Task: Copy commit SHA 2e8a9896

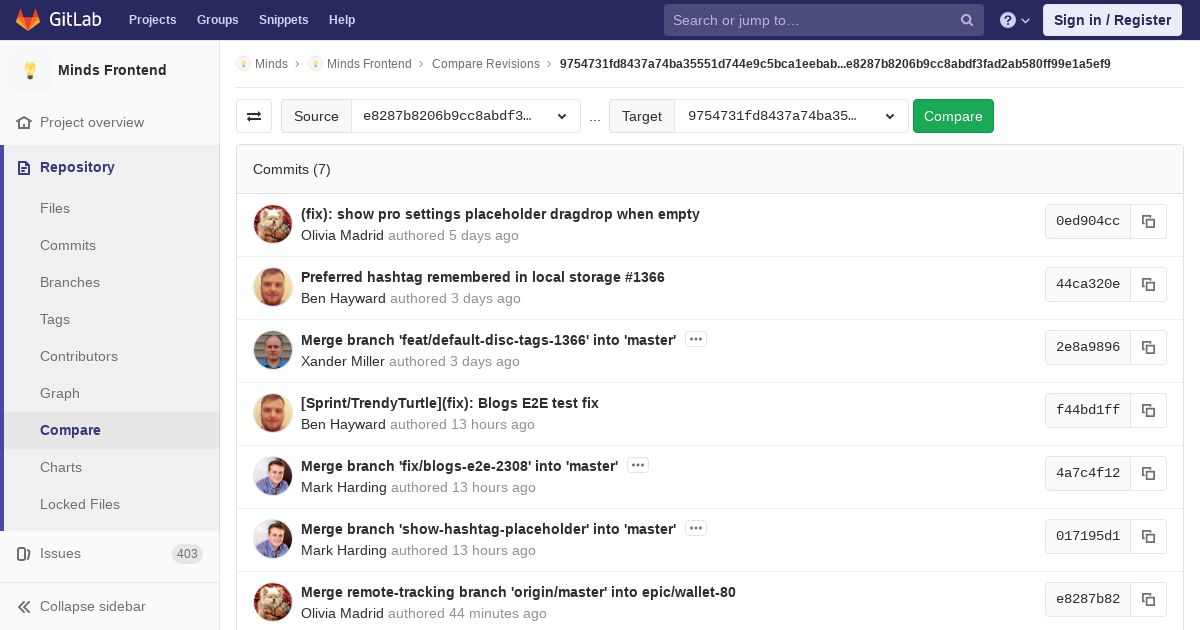Action: click(x=1148, y=347)
